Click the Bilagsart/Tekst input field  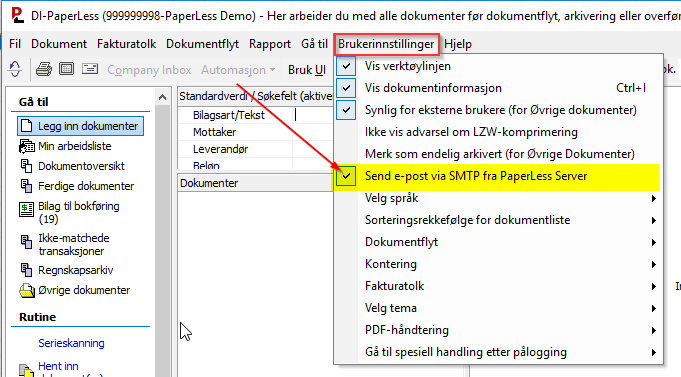tap(313, 115)
